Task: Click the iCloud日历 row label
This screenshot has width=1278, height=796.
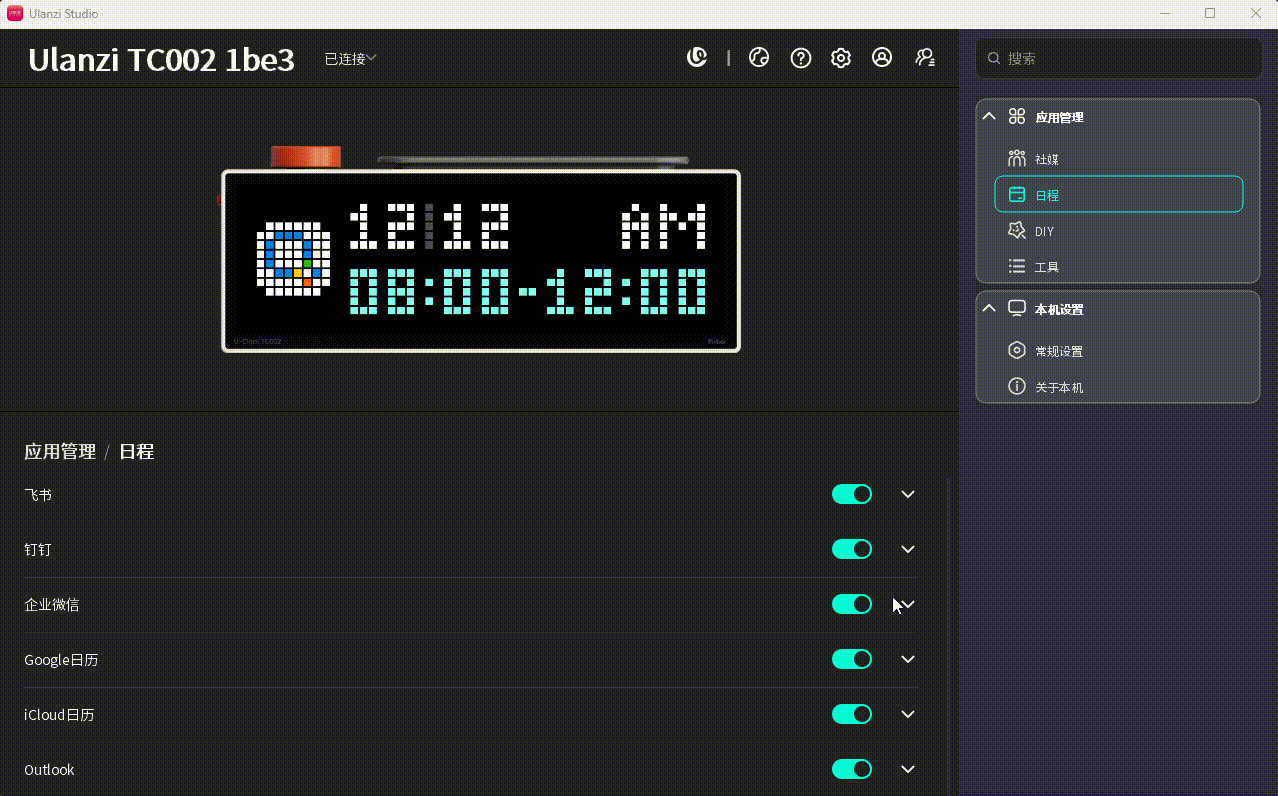Action: pos(59,714)
